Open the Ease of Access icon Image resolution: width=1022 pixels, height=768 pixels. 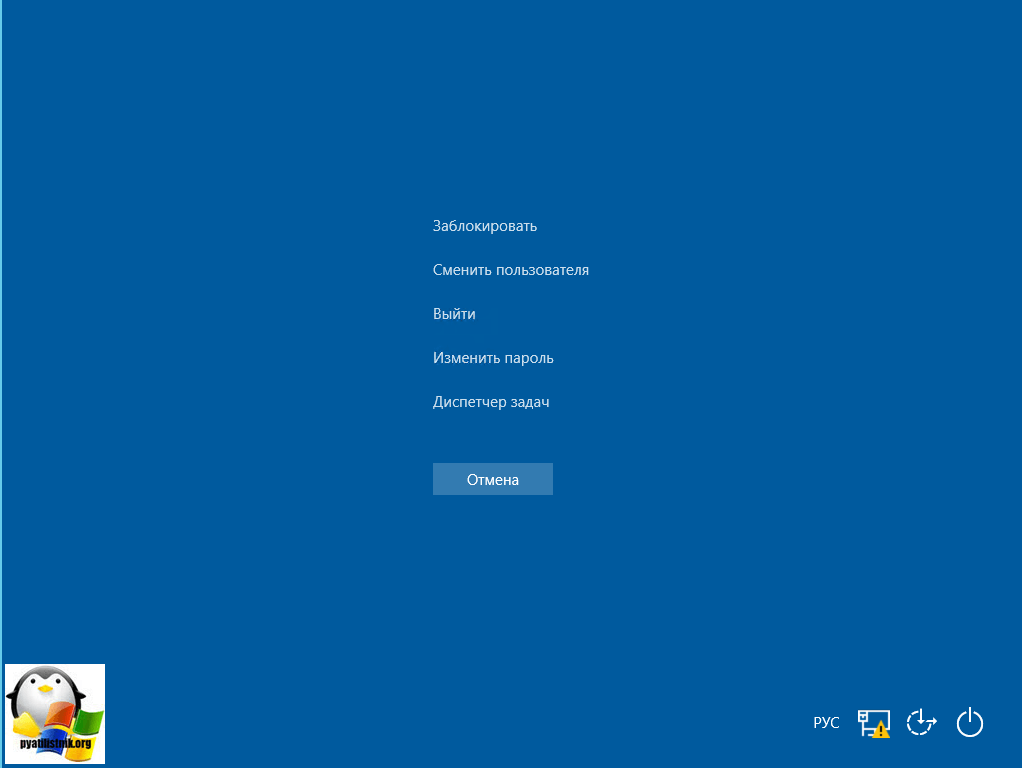921,722
